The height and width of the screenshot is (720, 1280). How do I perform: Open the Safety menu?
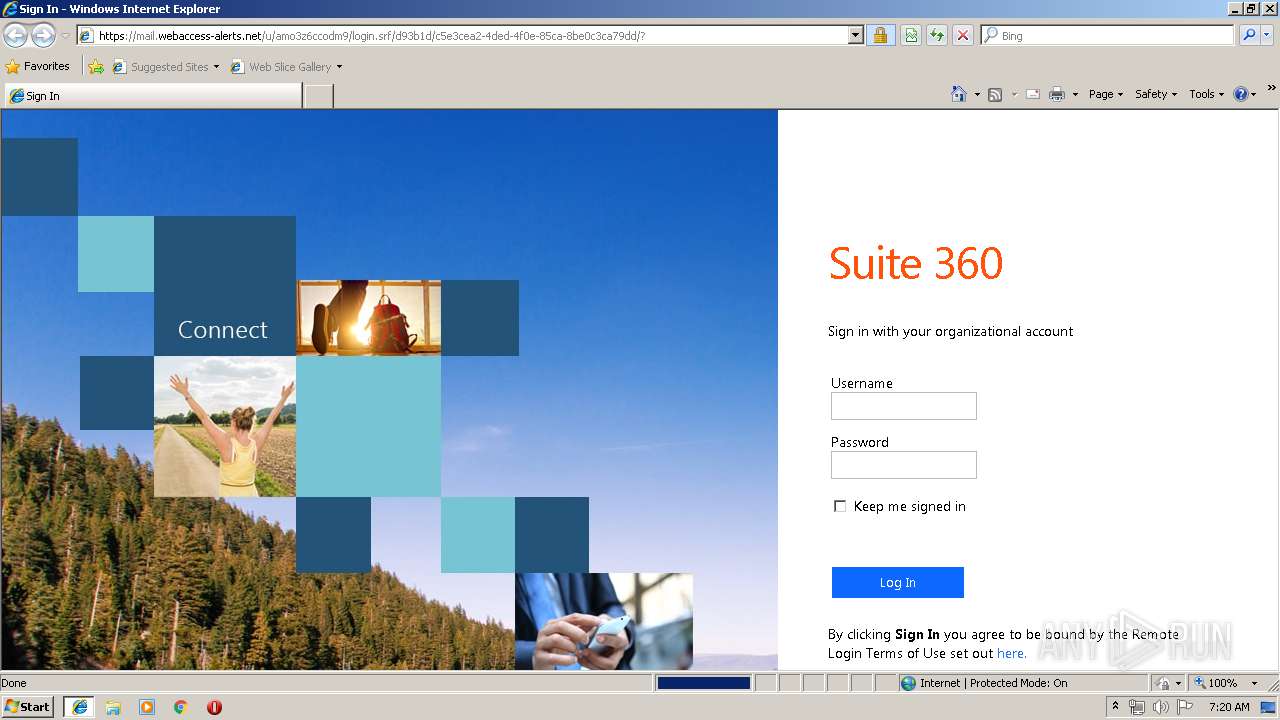[1156, 94]
